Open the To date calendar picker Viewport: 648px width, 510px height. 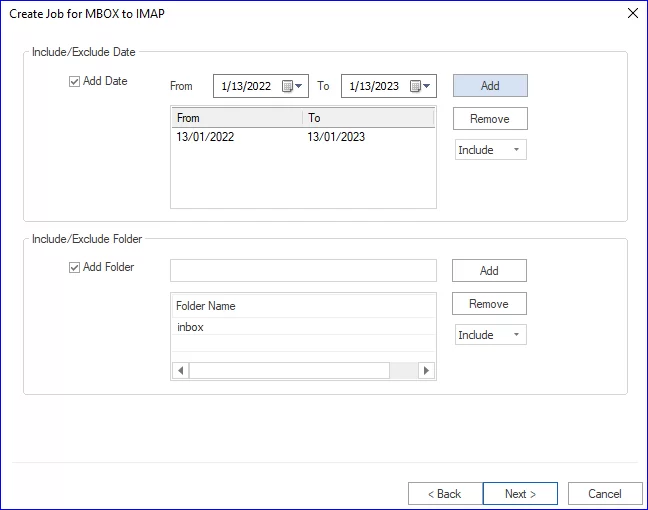(x=420, y=86)
